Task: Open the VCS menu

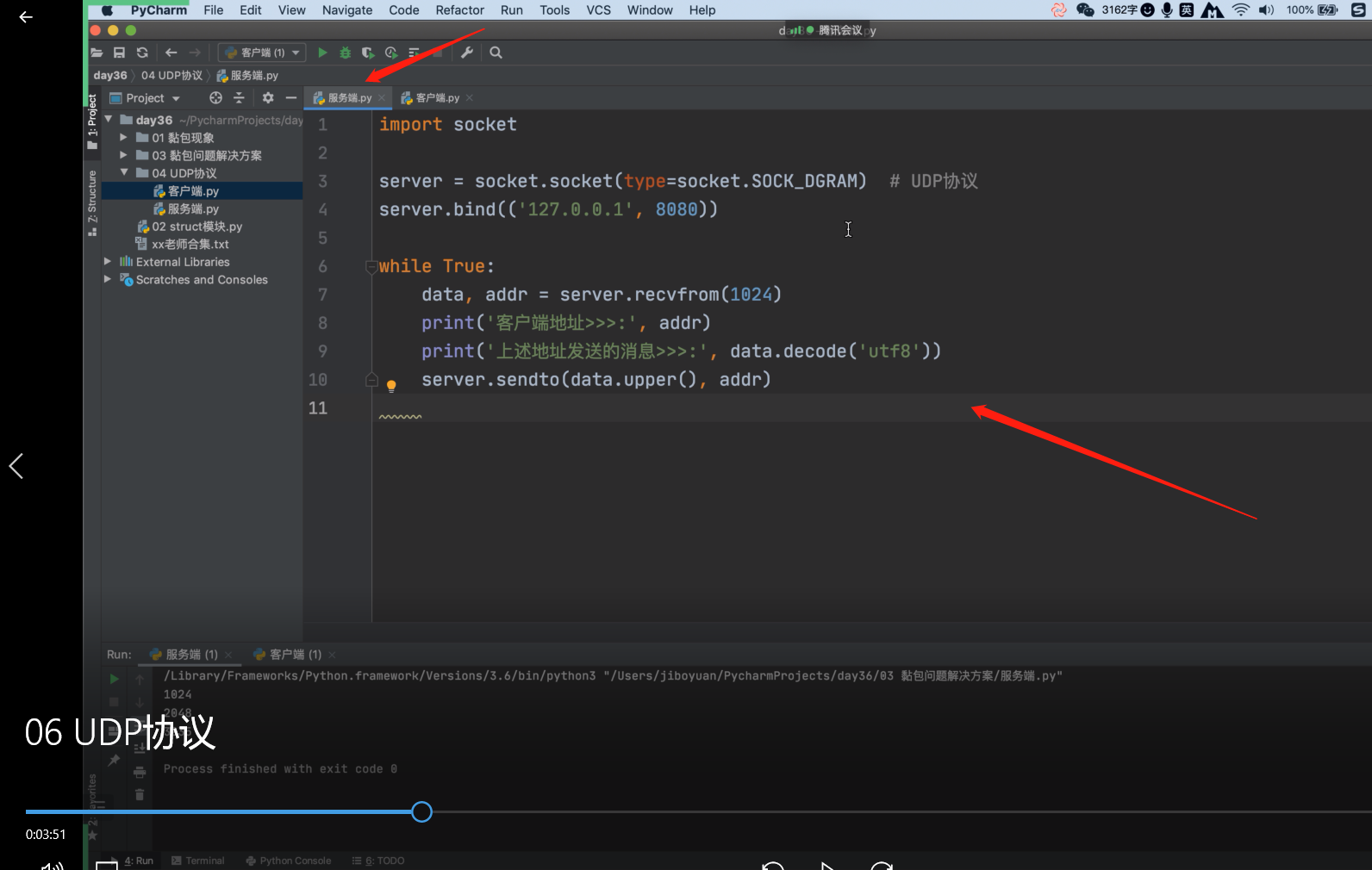Action: [598, 10]
